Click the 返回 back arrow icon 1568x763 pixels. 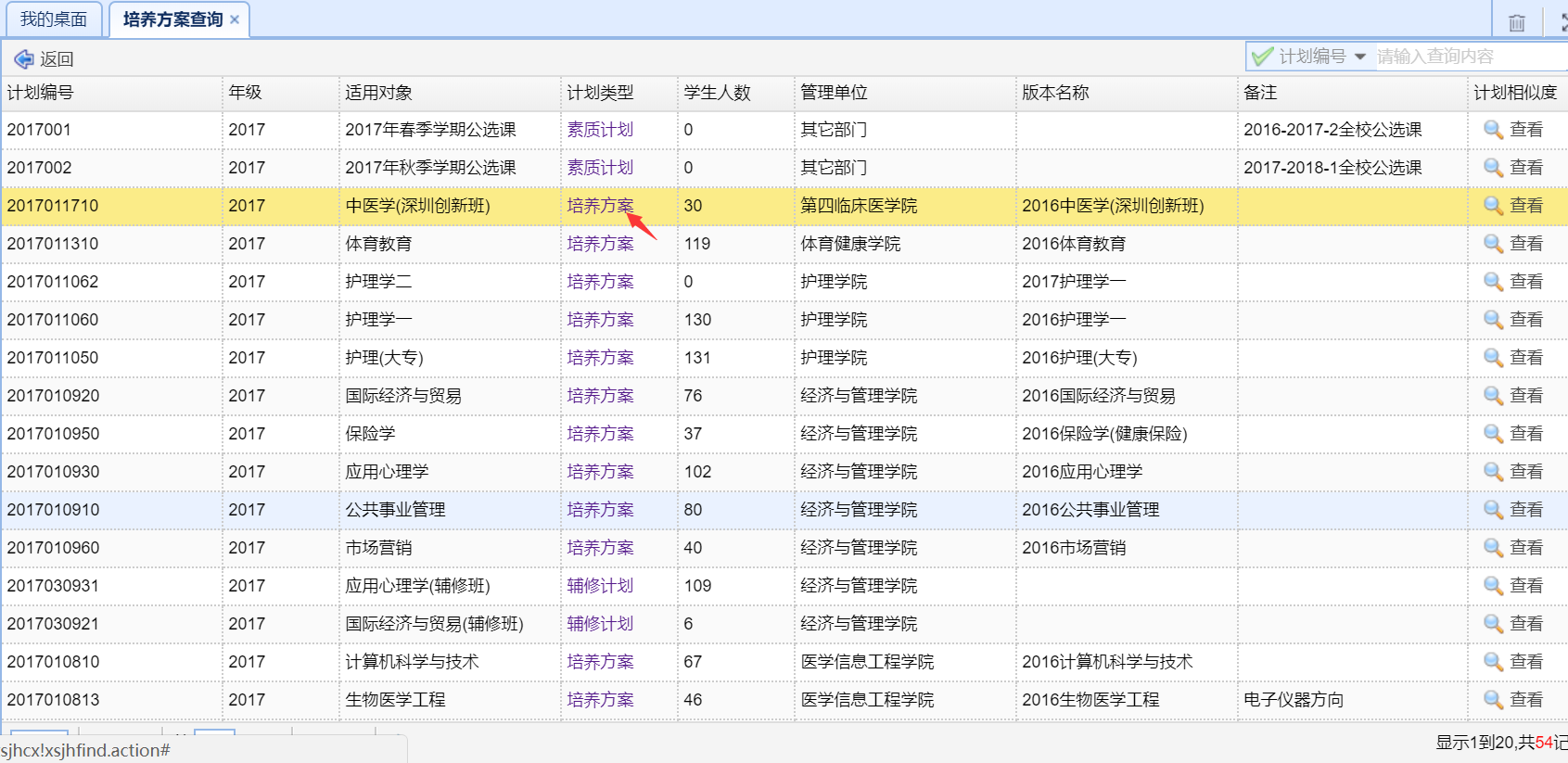pyautogui.click(x=23, y=59)
